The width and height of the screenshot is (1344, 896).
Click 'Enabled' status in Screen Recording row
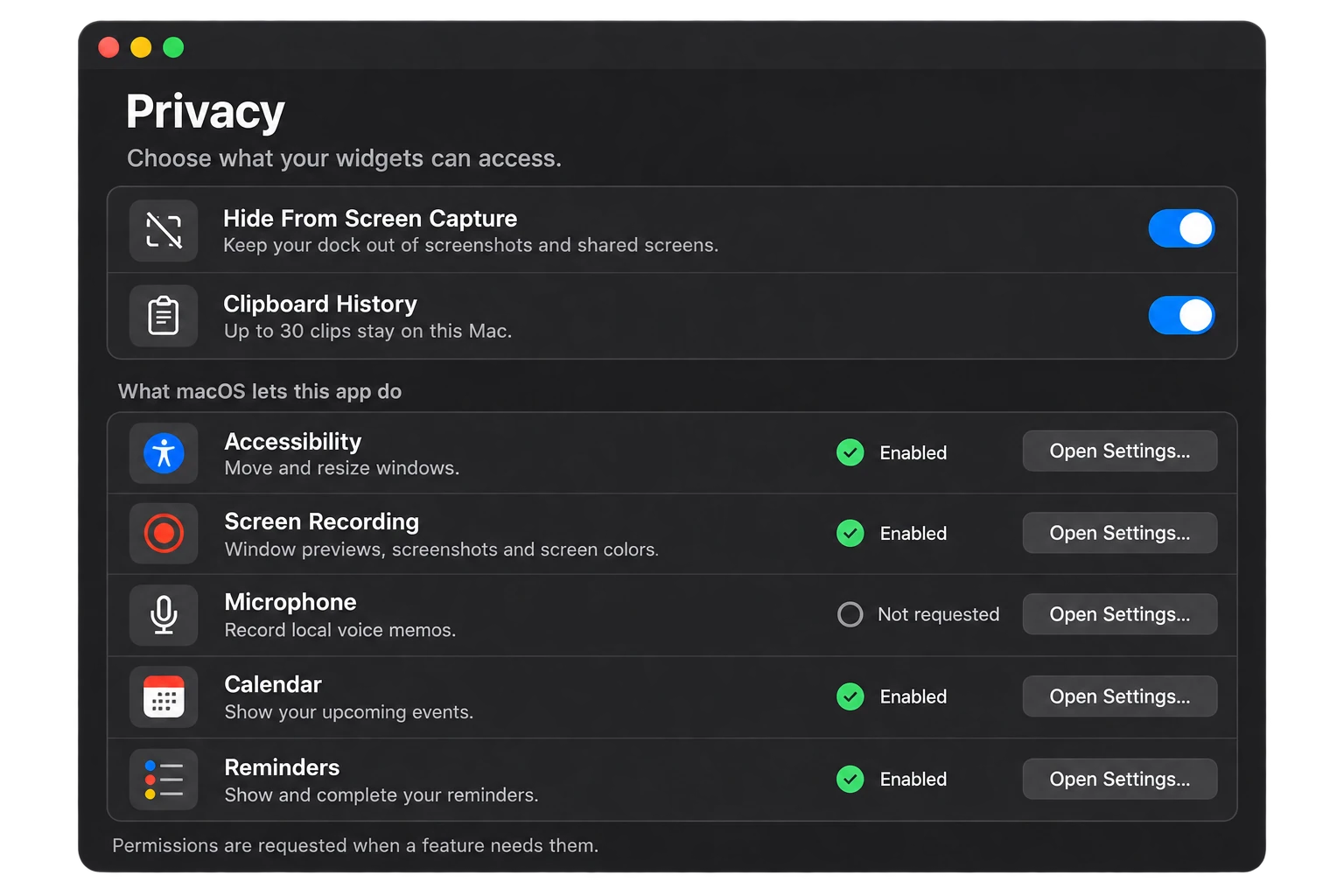(913, 533)
